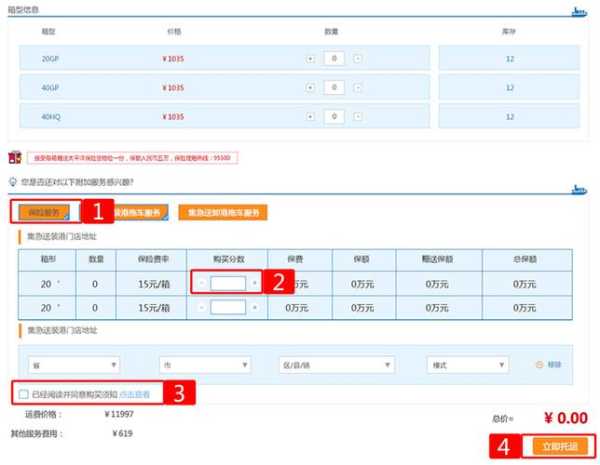The width and height of the screenshot is (600, 465).
Task: Select the 保险服务 insurance service tab
Action: pos(43,212)
